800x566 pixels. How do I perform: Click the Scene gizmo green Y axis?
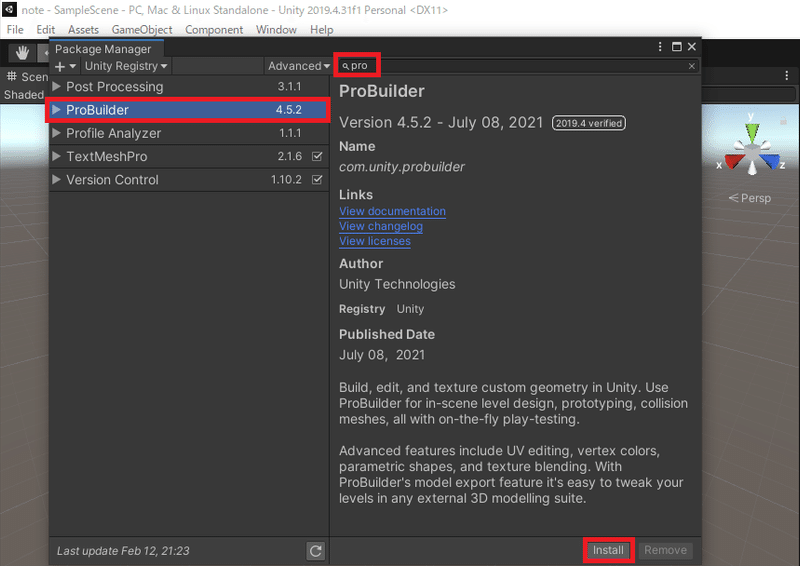click(752, 131)
